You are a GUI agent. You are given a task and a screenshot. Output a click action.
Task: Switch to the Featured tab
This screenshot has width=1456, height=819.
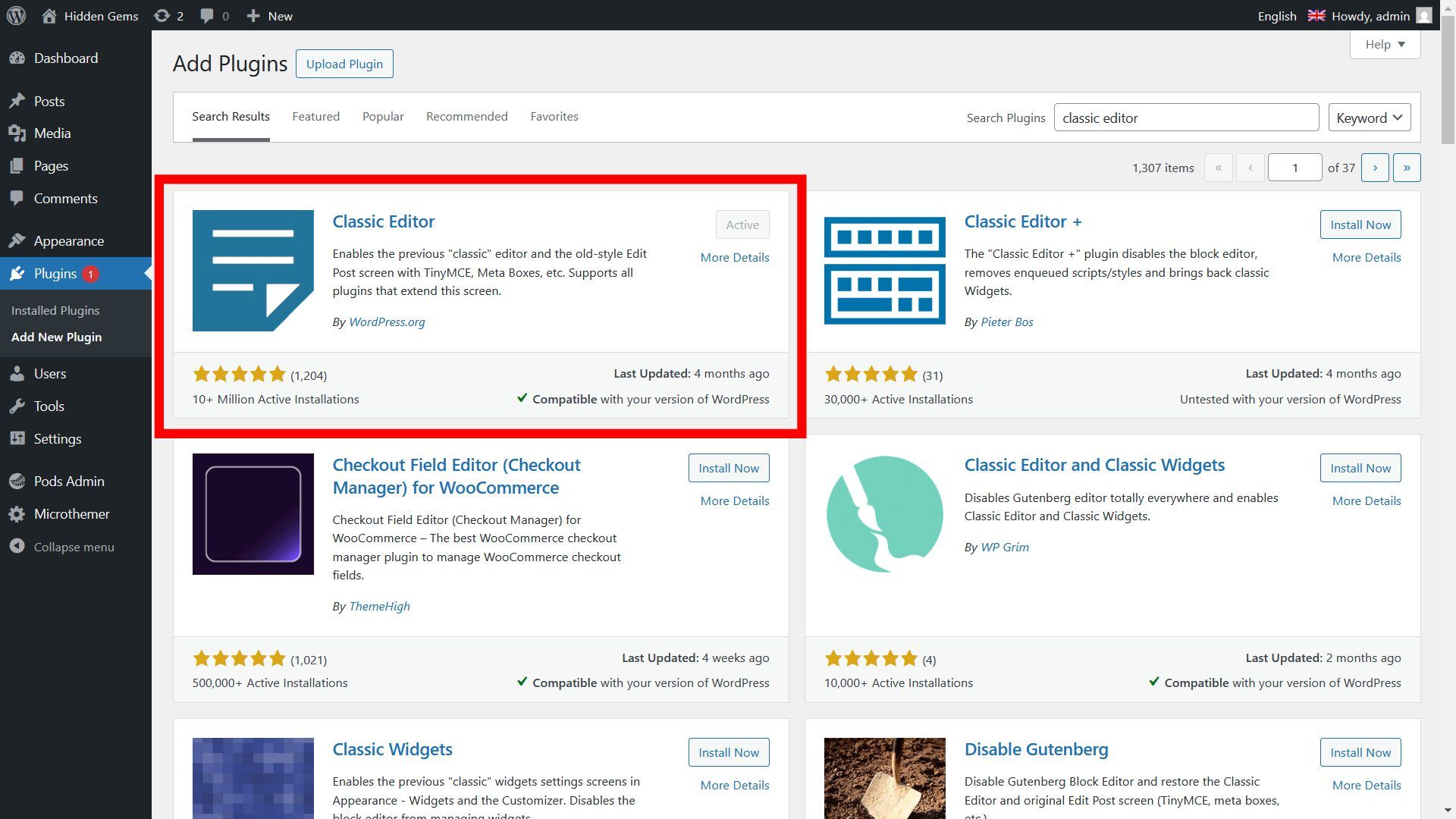pyautogui.click(x=315, y=117)
